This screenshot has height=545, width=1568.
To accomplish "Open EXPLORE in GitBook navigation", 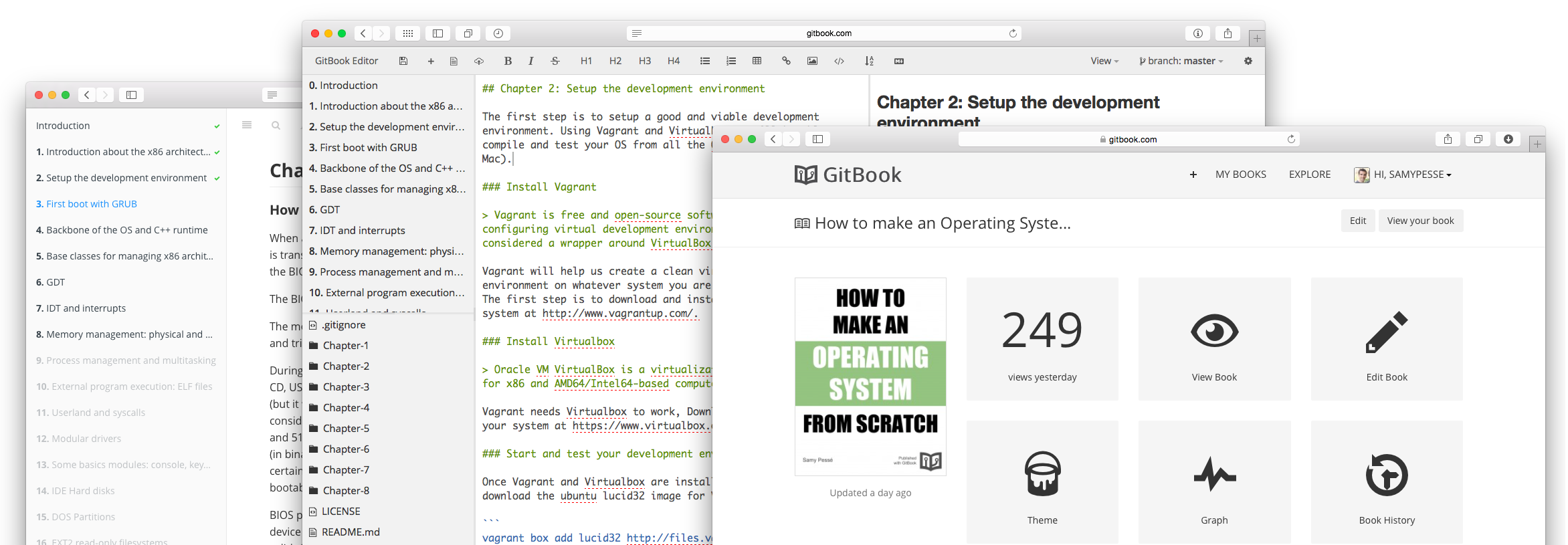I will click(1310, 175).
